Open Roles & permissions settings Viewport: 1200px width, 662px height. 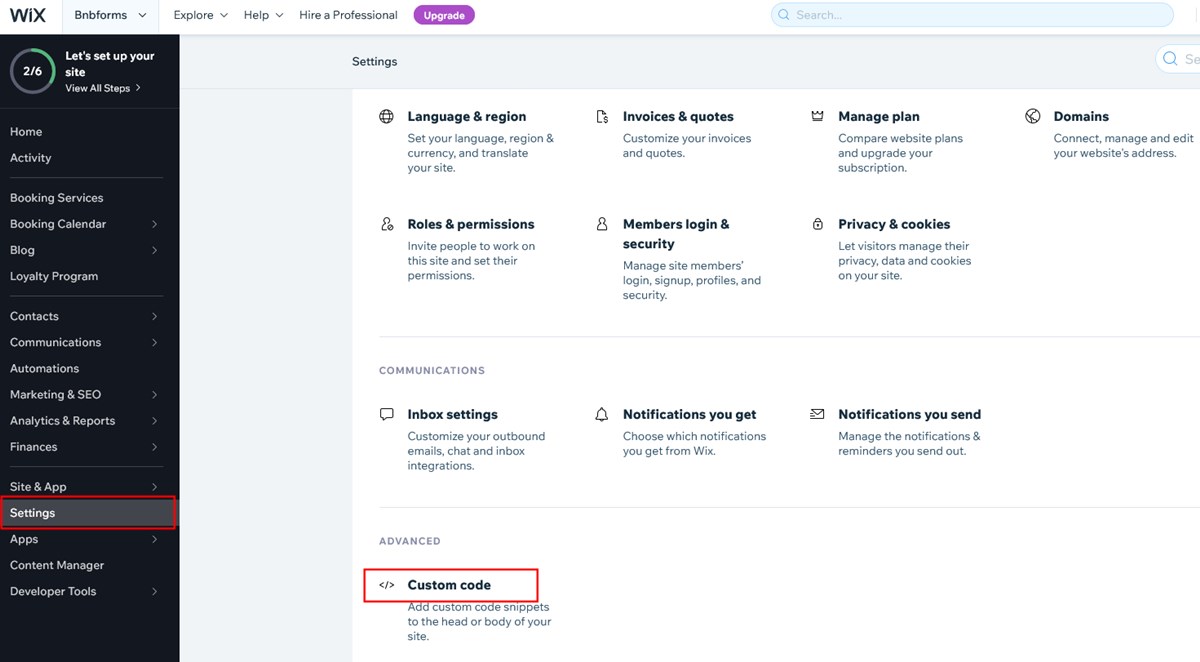[x=471, y=224]
